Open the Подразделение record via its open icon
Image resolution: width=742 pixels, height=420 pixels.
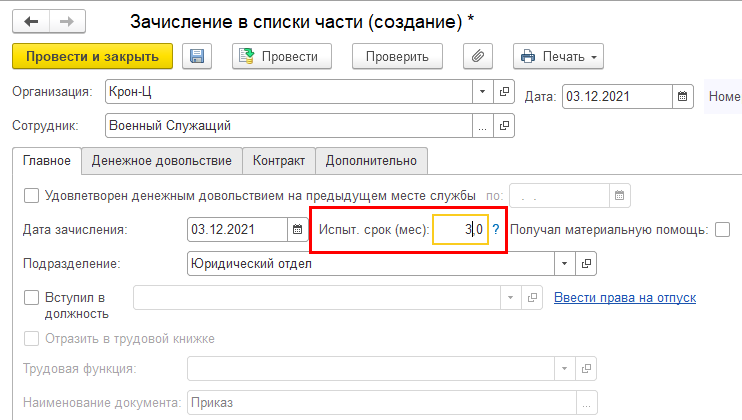587,263
